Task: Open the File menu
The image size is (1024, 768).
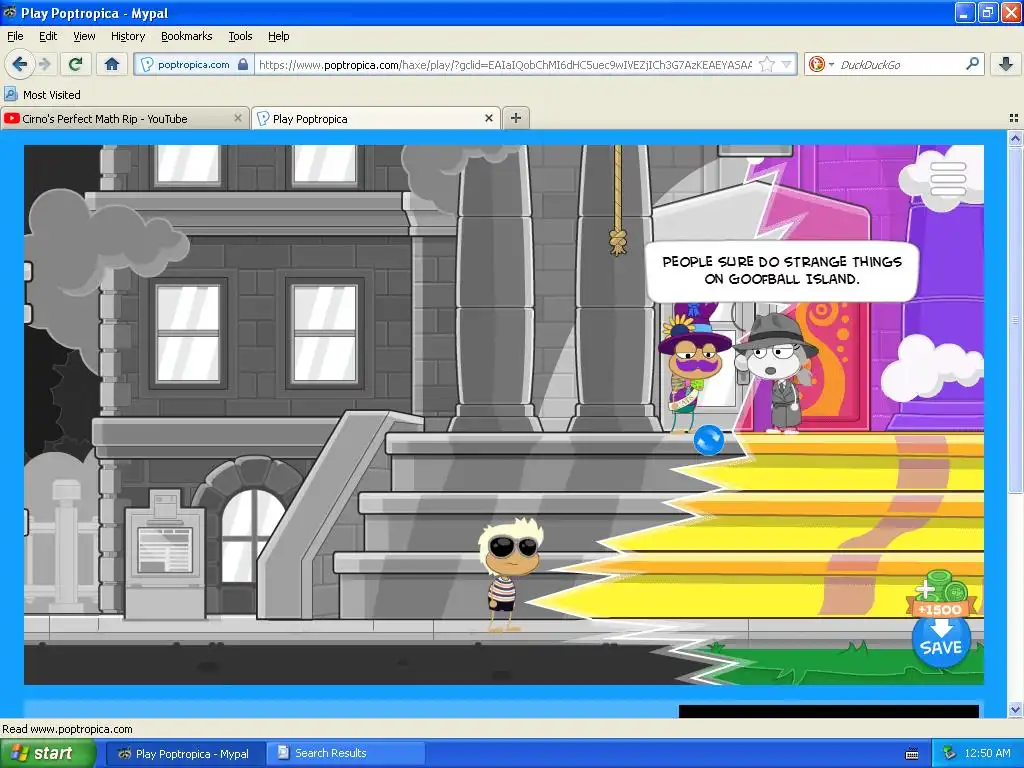Action: [15, 36]
